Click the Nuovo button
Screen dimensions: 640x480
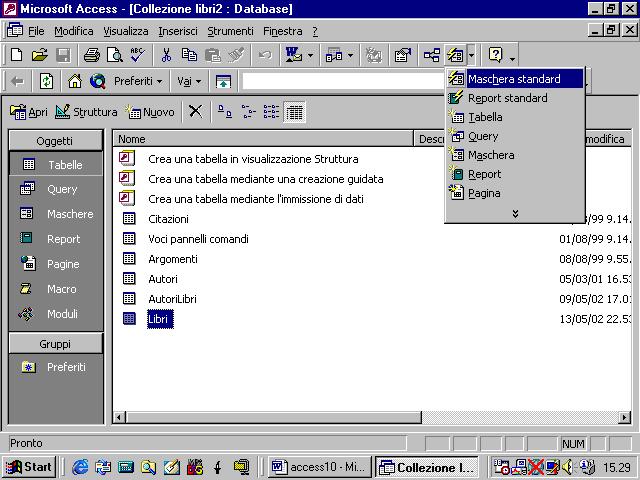coord(151,111)
